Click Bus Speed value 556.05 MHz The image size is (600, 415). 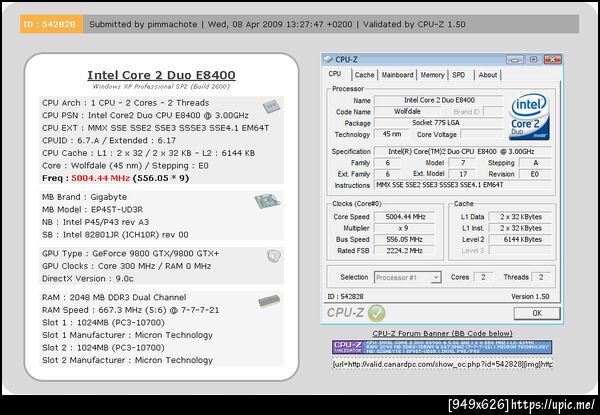pyautogui.click(x=404, y=239)
